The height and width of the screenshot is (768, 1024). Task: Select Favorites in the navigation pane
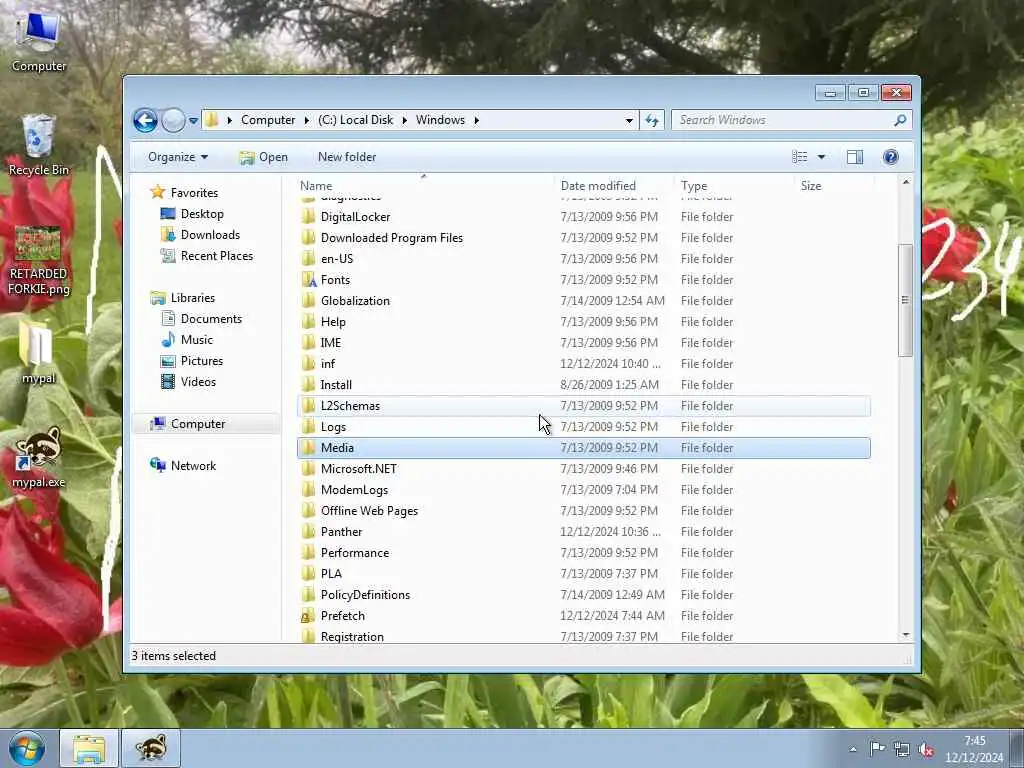pos(194,193)
